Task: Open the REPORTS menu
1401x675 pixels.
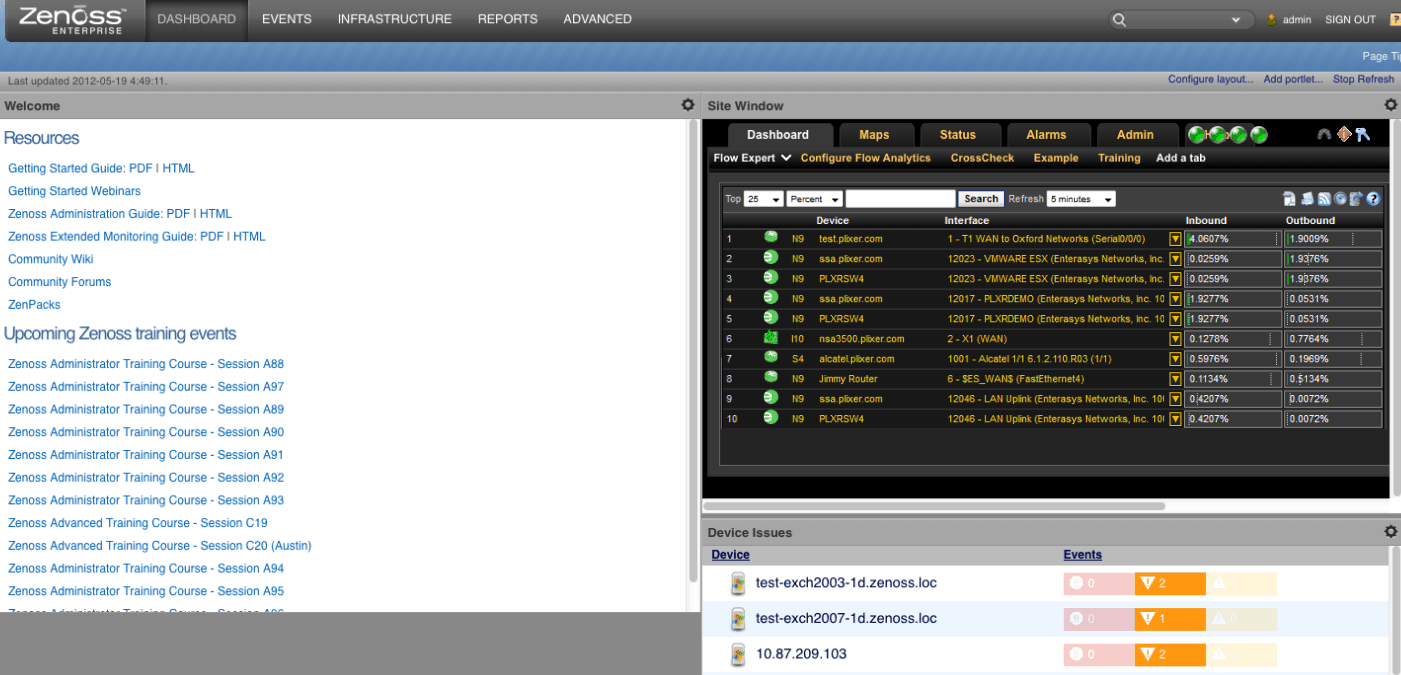Action: (x=508, y=19)
